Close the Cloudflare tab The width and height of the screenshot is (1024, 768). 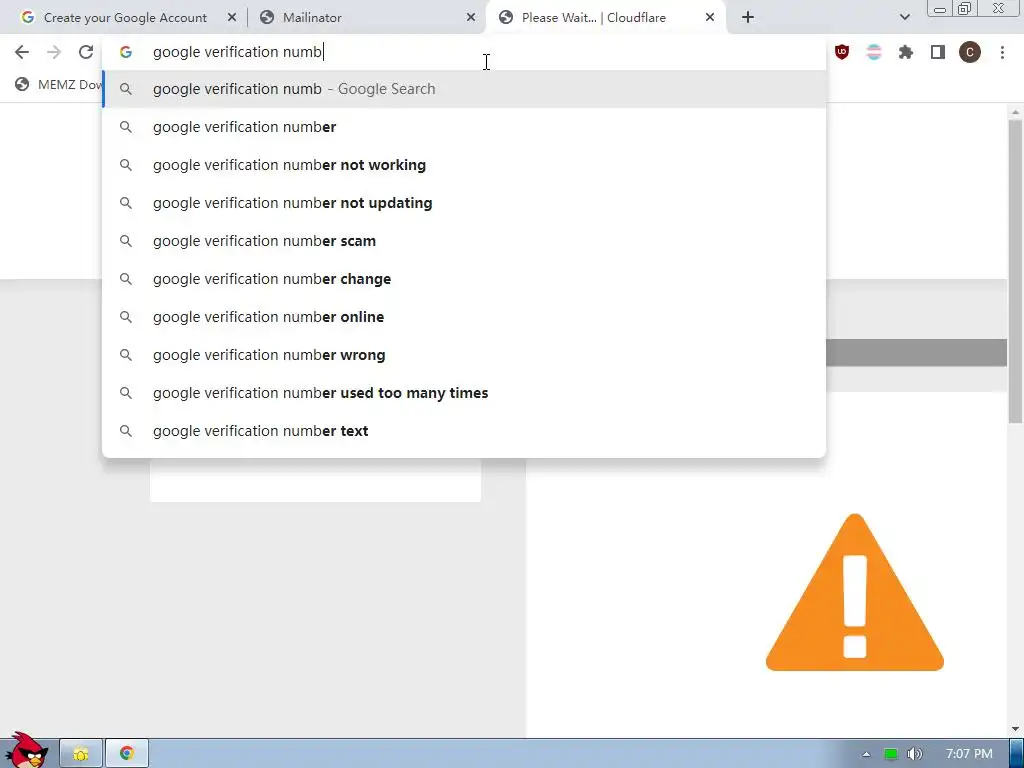click(710, 18)
